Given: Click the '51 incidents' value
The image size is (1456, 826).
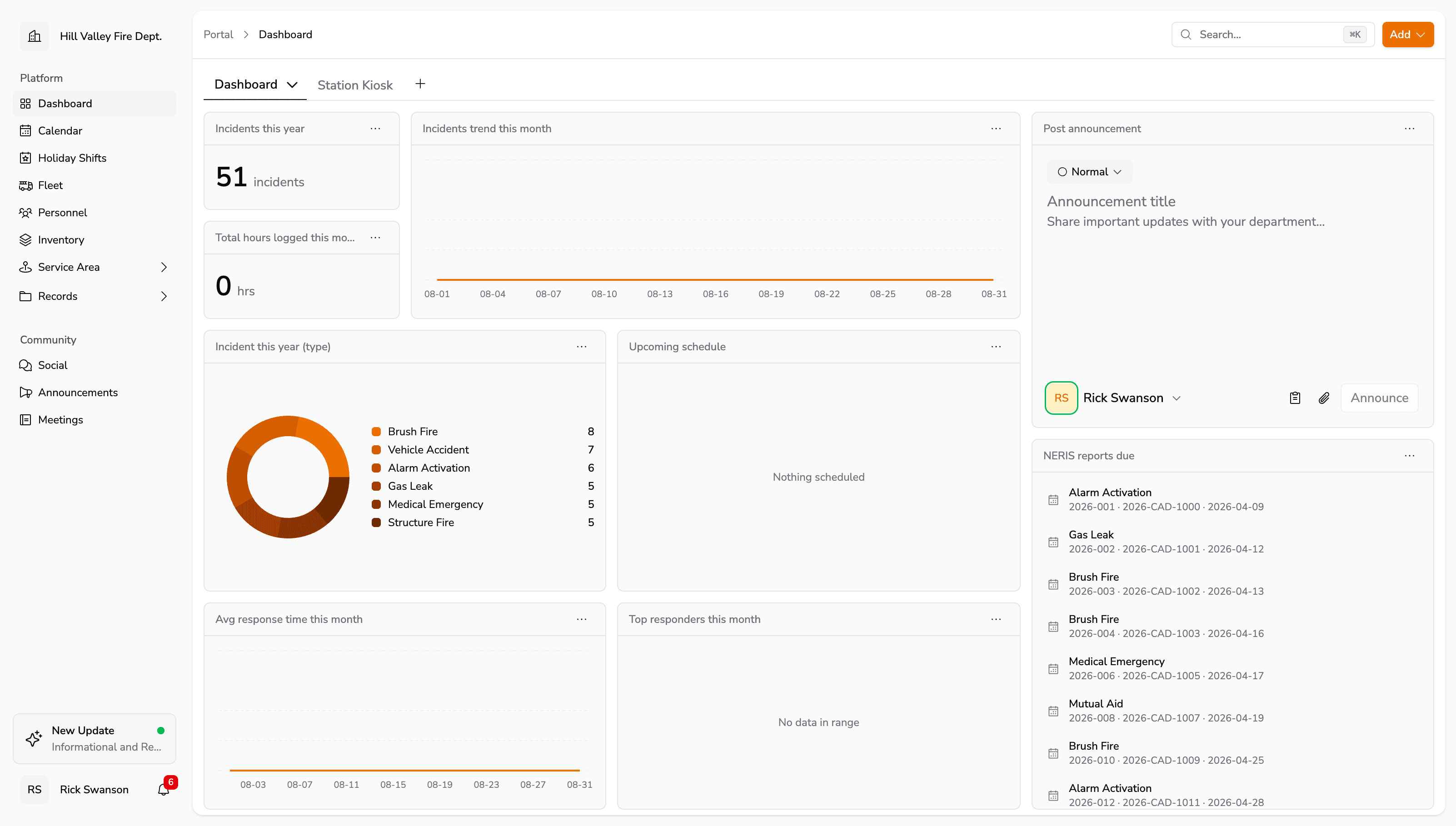Looking at the screenshot, I should coord(260,178).
